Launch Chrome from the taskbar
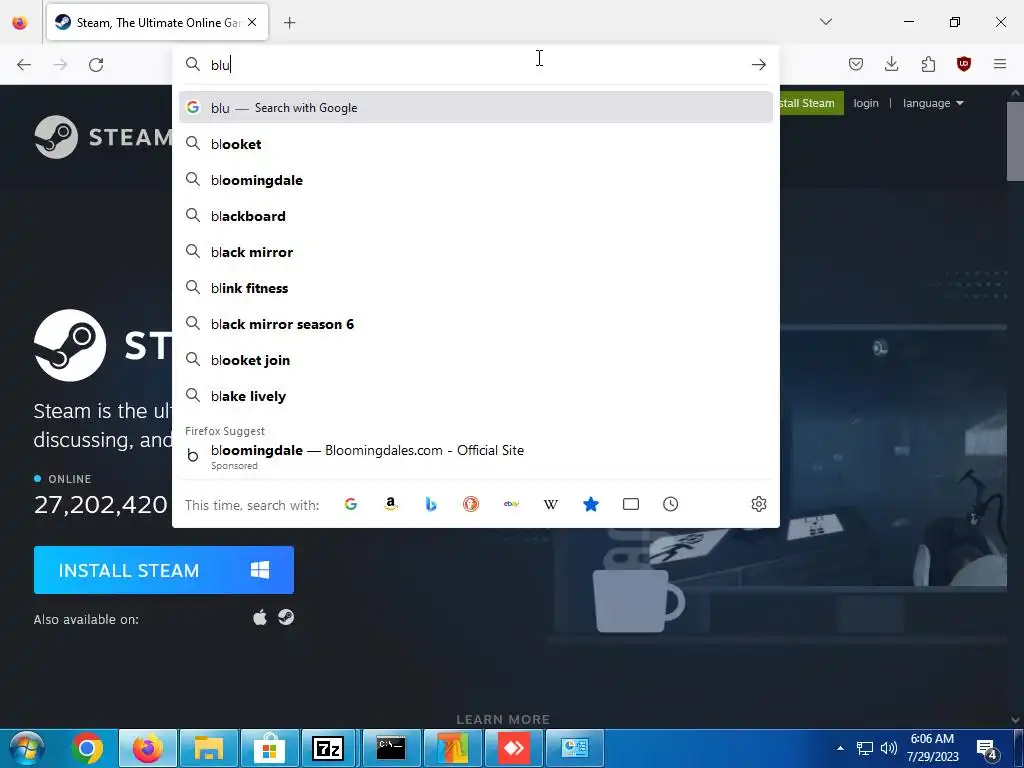The width and height of the screenshot is (1024, 768). [x=87, y=748]
